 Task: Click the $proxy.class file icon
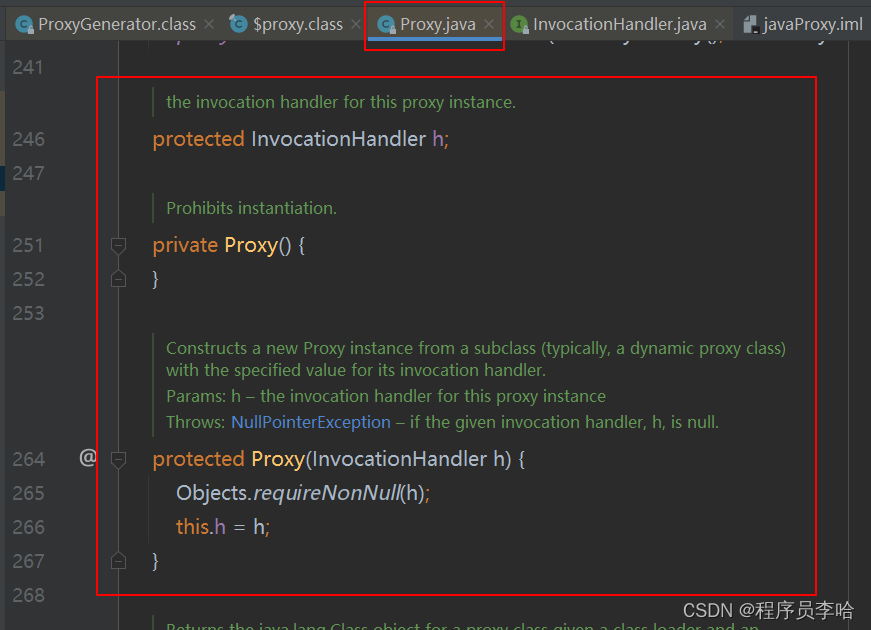click(239, 24)
